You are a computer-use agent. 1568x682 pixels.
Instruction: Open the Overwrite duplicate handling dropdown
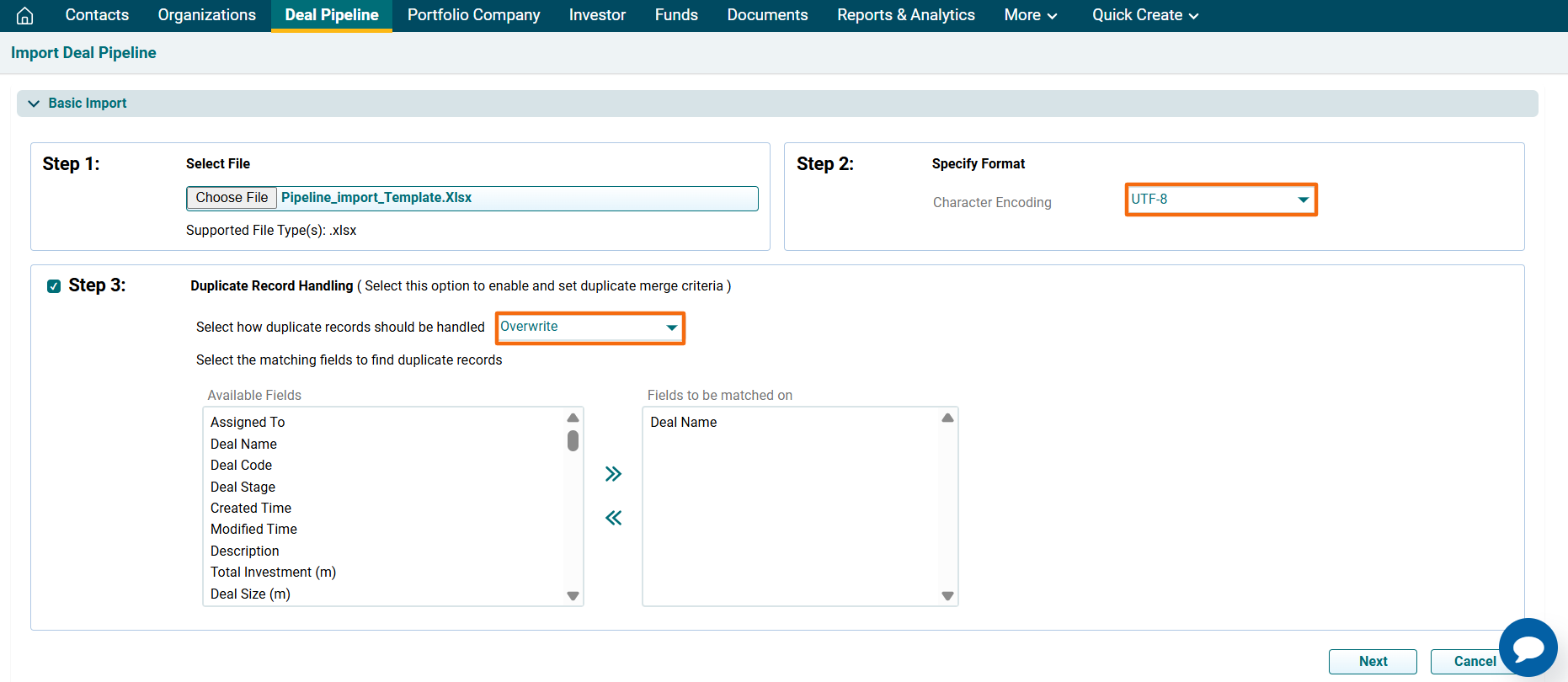pos(589,328)
